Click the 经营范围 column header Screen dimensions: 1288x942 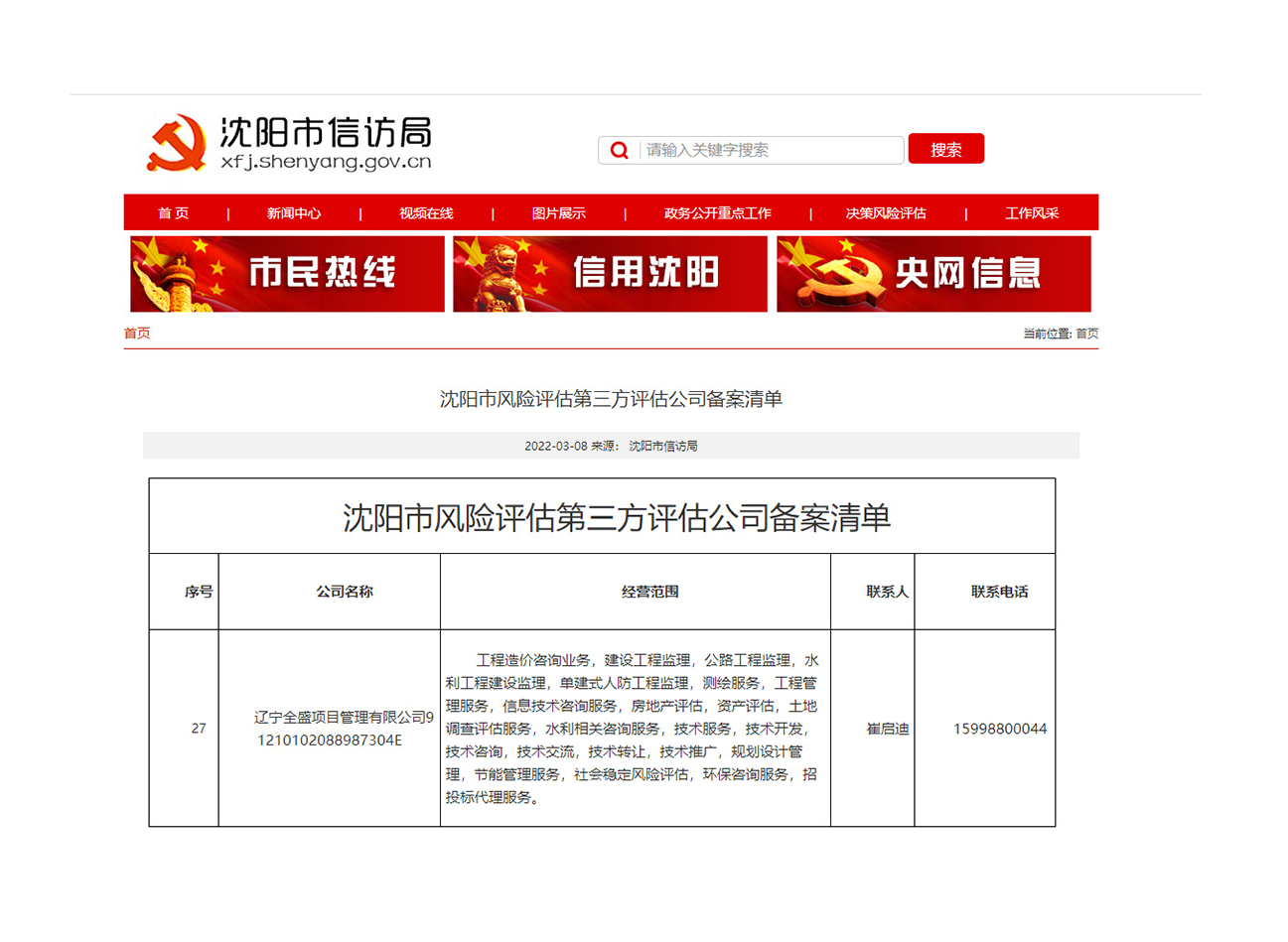650,592
